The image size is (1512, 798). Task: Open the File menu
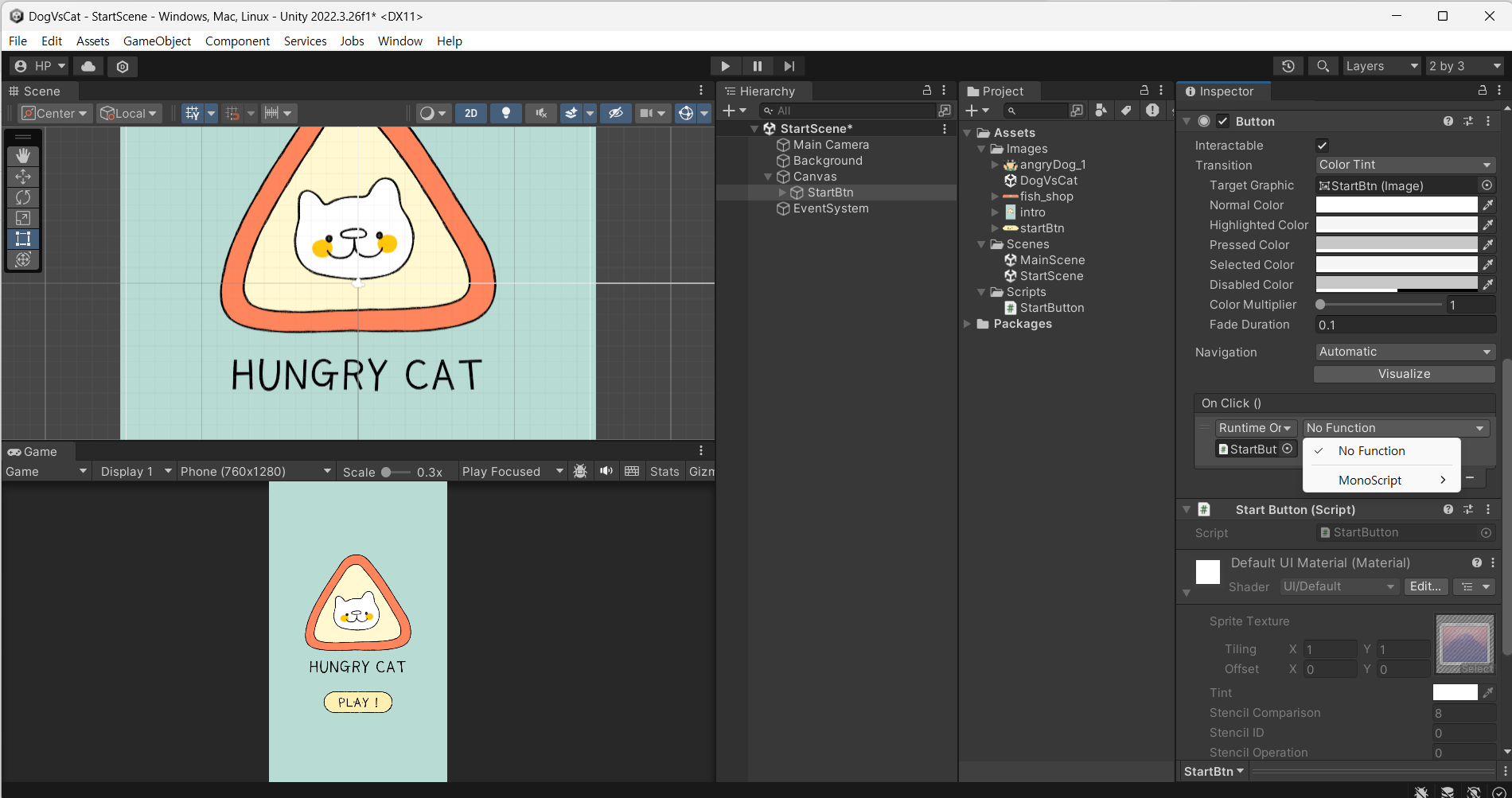tap(18, 41)
